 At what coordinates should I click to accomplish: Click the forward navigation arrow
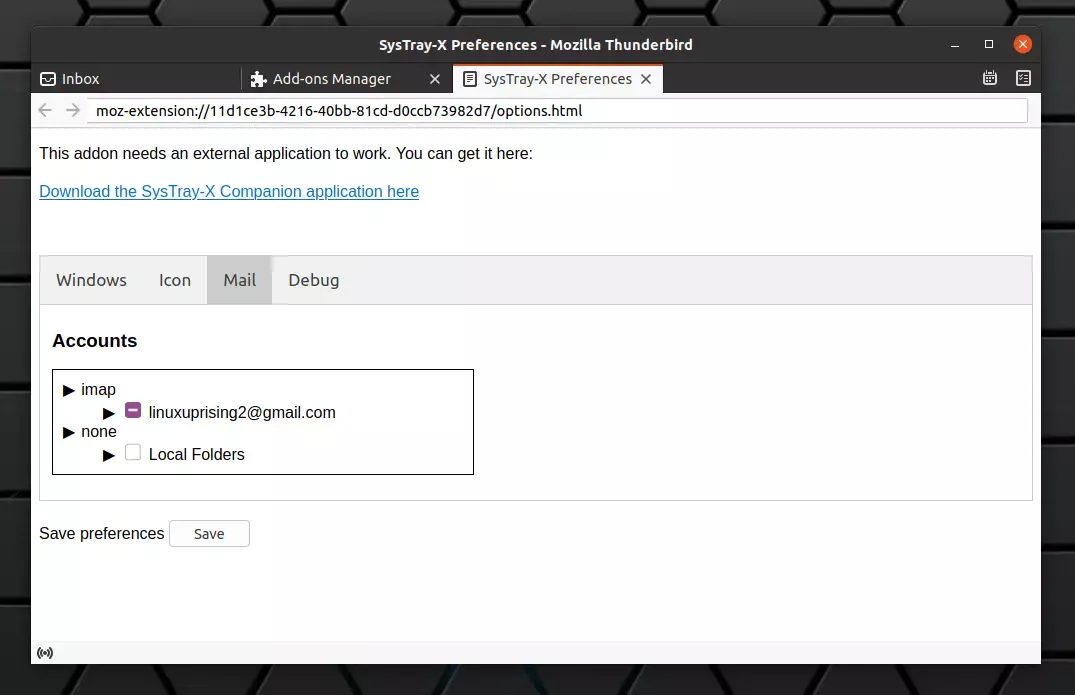(x=73, y=110)
